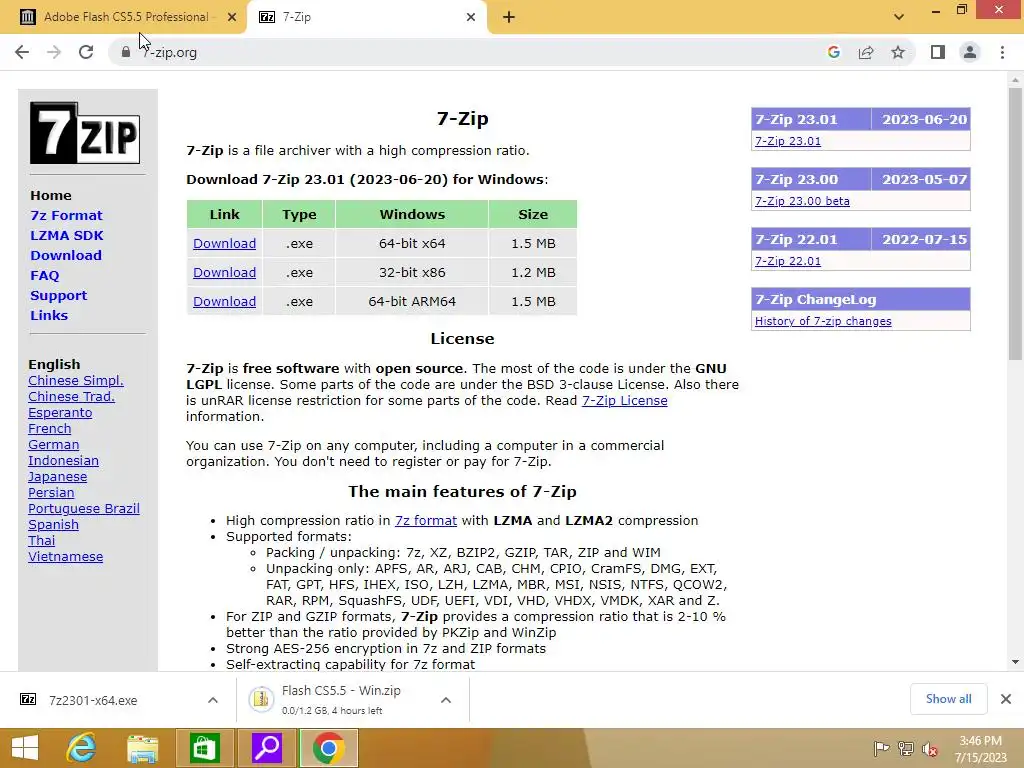Switch language to Thai
Viewport: 1024px width, 768px height.
click(x=42, y=541)
